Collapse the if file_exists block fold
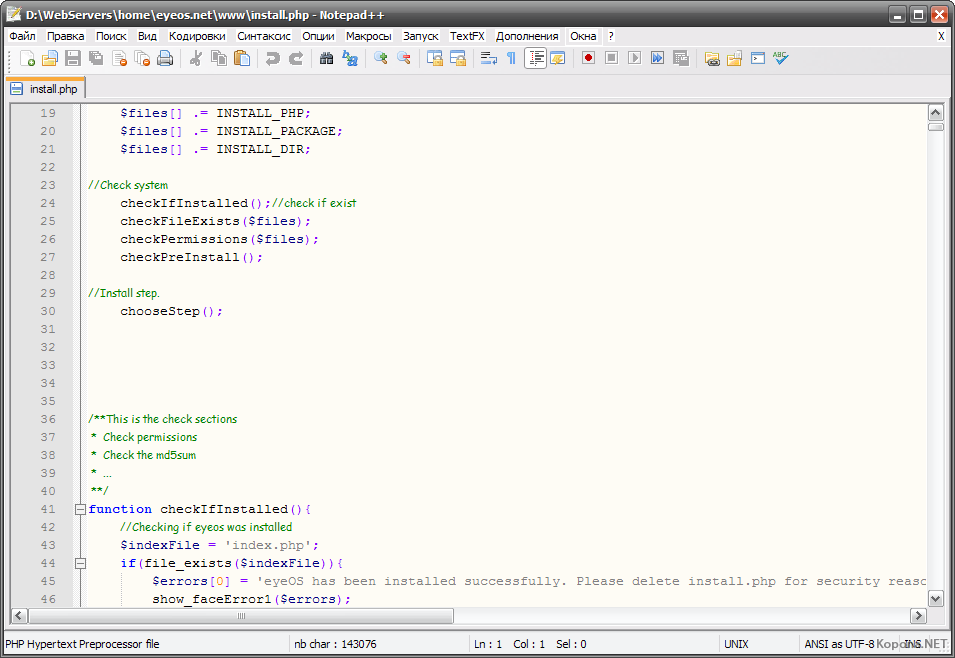 pyautogui.click(x=80, y=564)
